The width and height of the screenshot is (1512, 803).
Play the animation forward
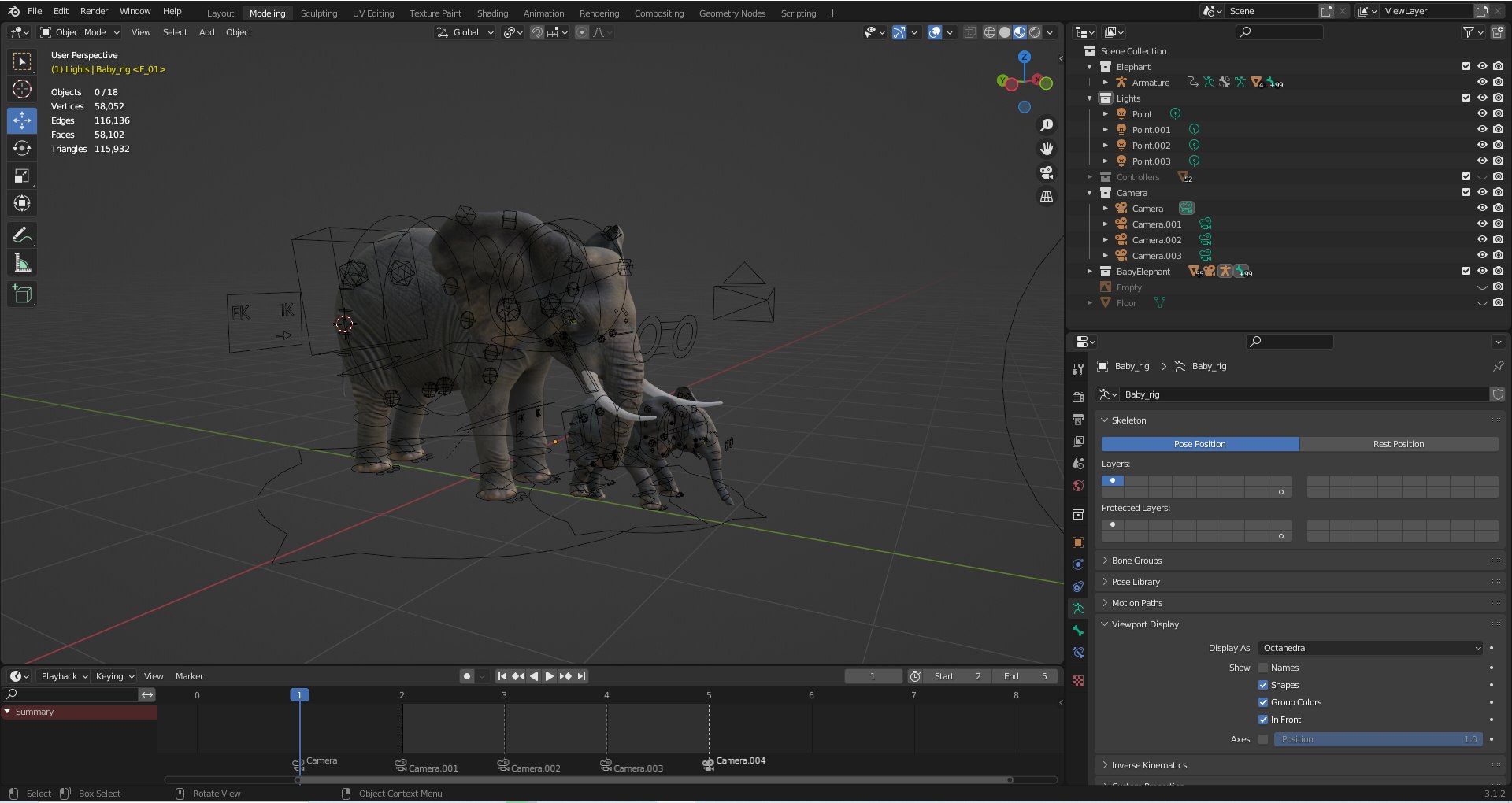coord(550,676)
